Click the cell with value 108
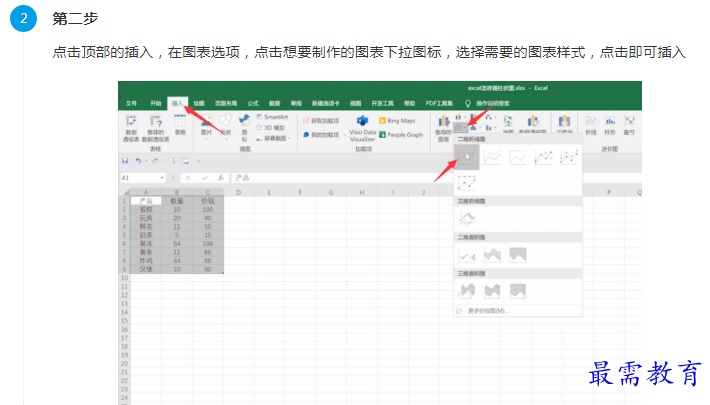Screen dimensions: 710x405 [x=207, y=243]
